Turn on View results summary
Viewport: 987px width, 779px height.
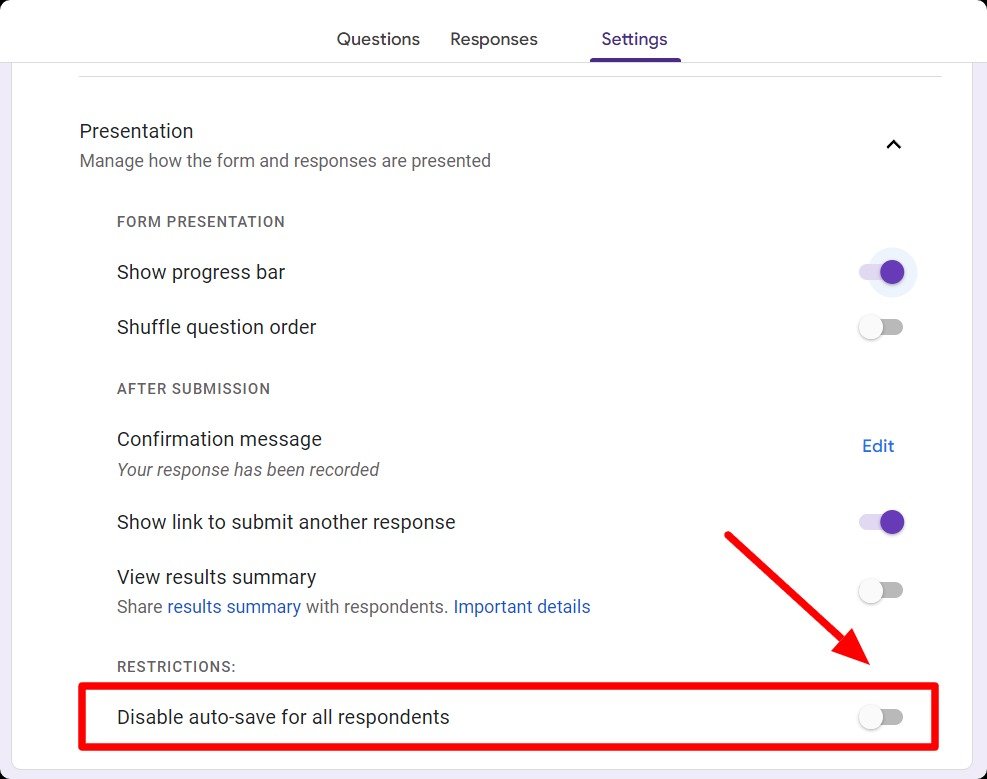coord(881,590)
